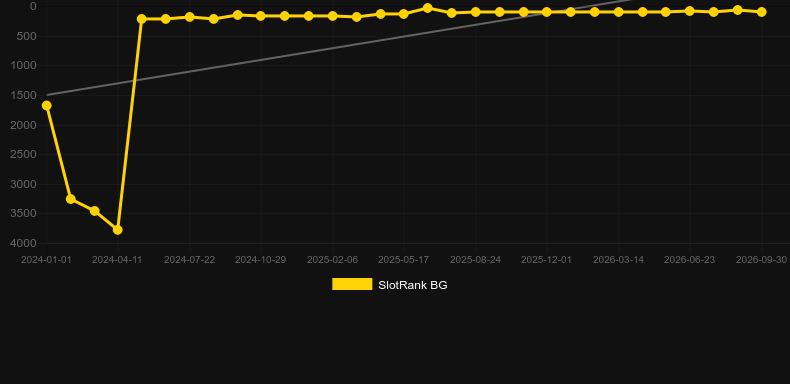Click the x-axis label 2026-09-30

(761, 260)
